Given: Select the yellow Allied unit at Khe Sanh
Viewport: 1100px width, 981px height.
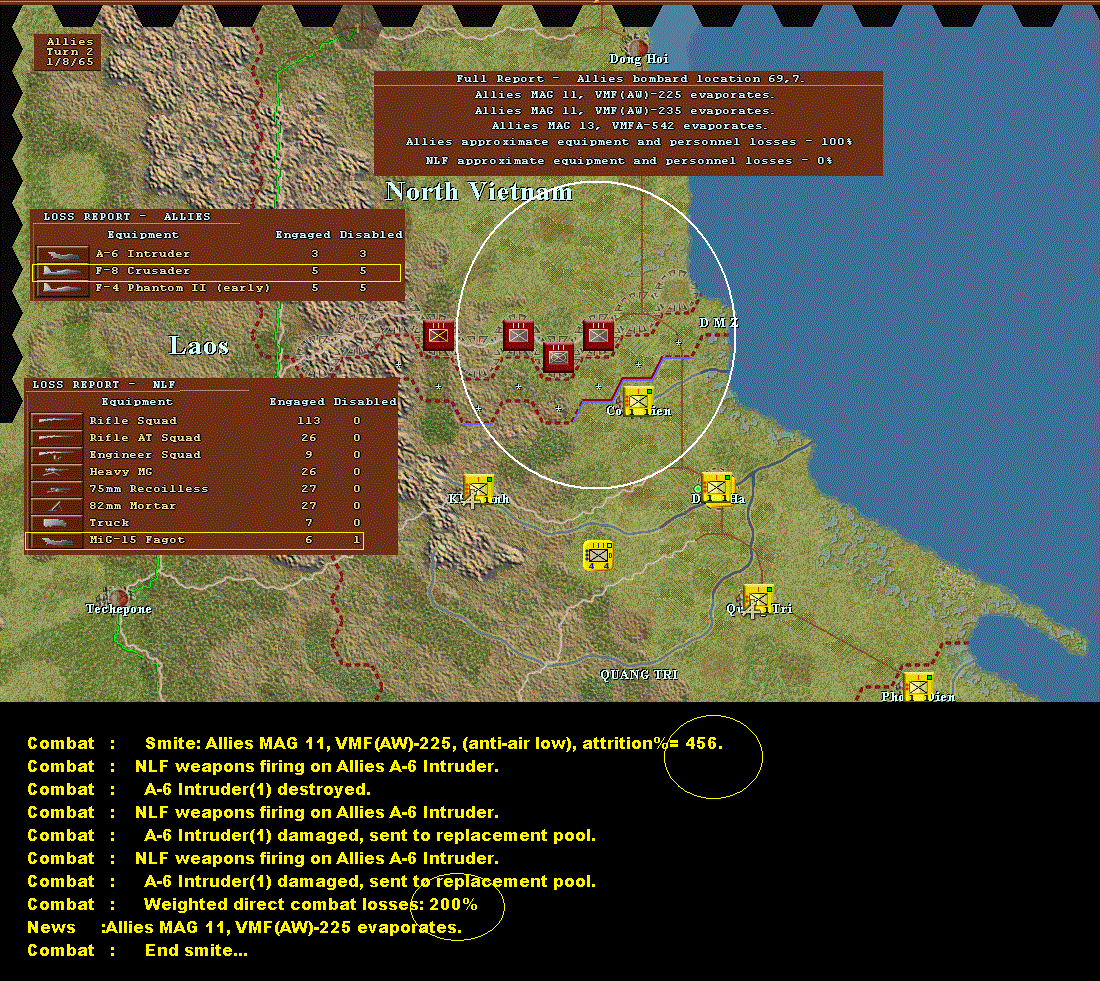Looking at the screenshot, I should [x=478, y=489].
